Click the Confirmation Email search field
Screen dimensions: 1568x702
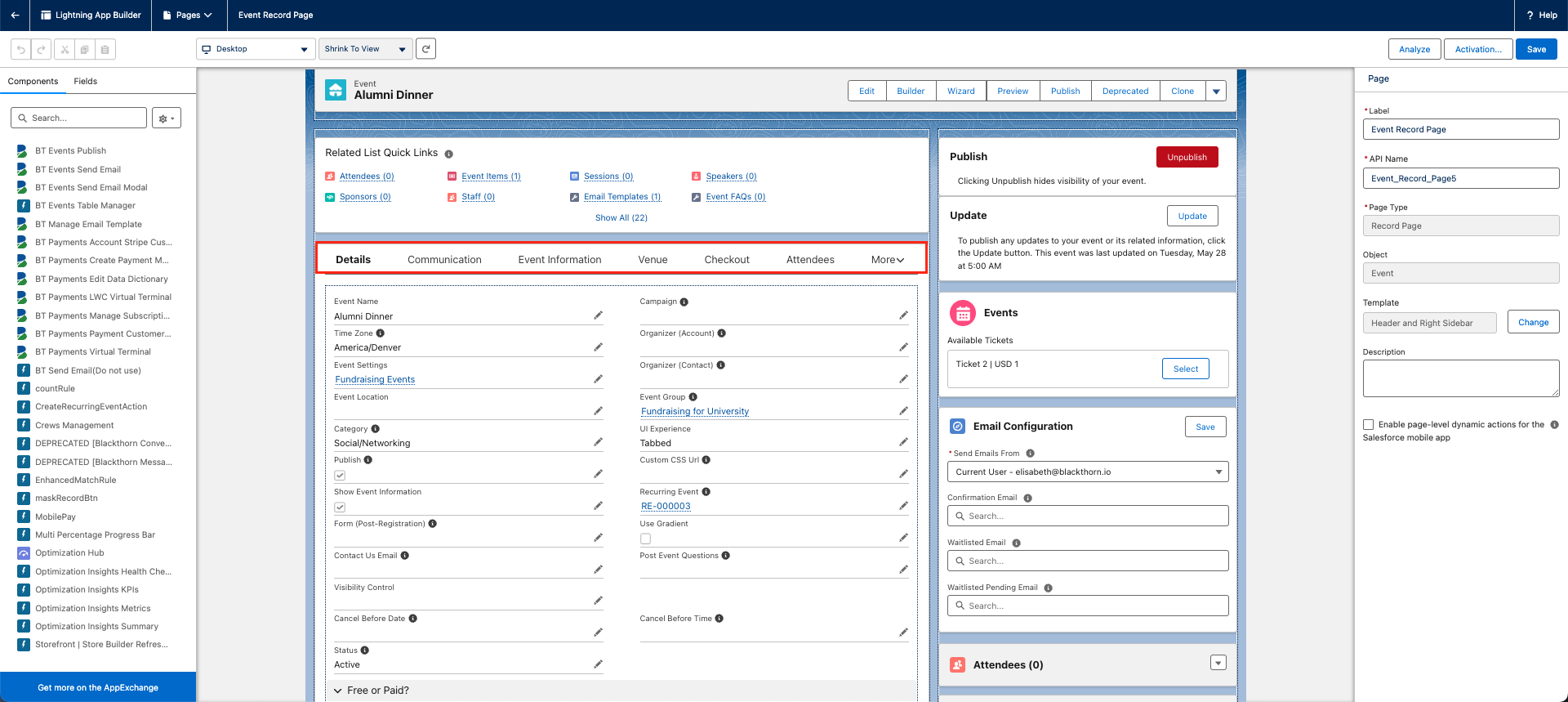(1088, 516)
